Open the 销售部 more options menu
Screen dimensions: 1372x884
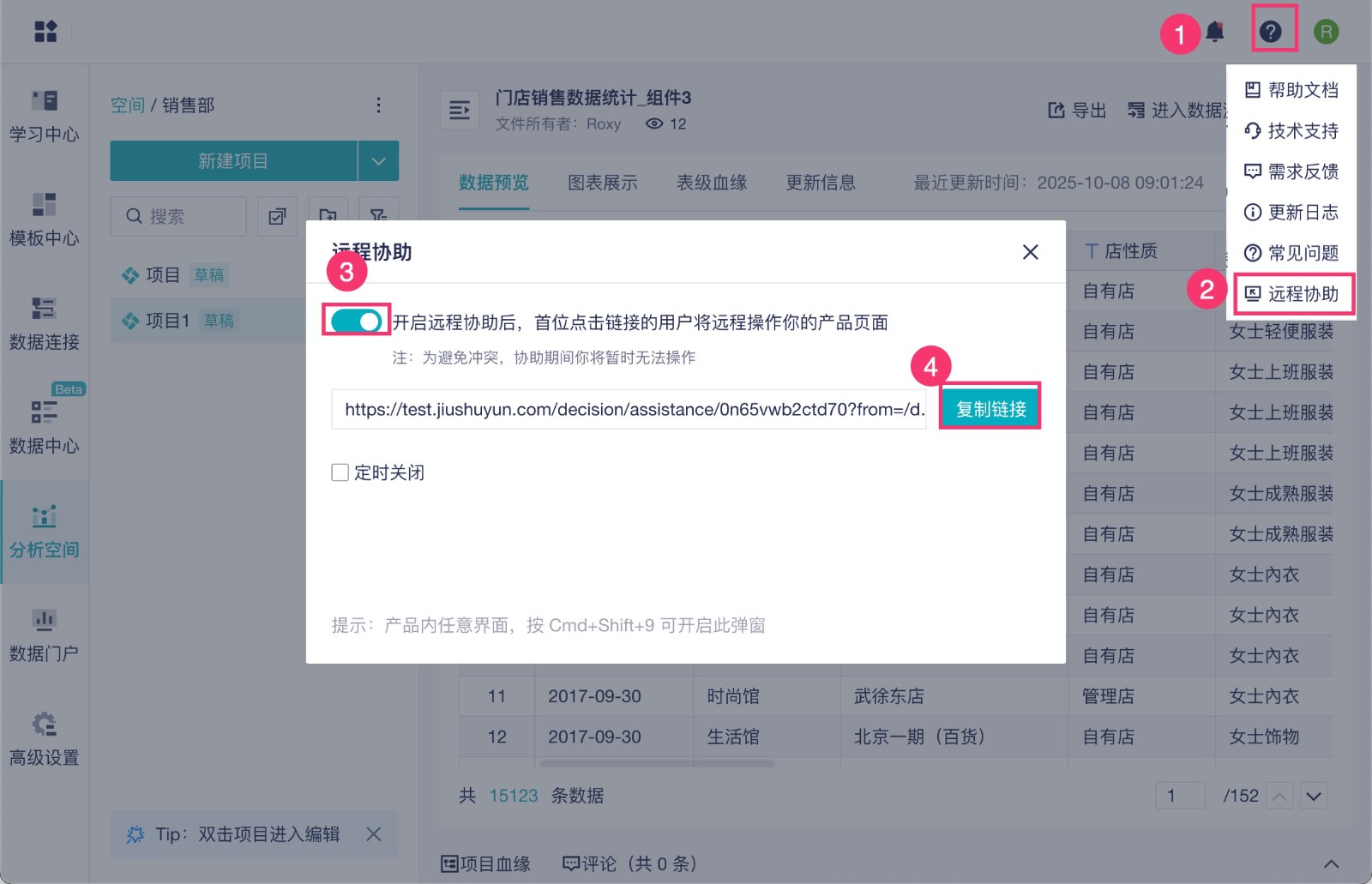(378, 105)
